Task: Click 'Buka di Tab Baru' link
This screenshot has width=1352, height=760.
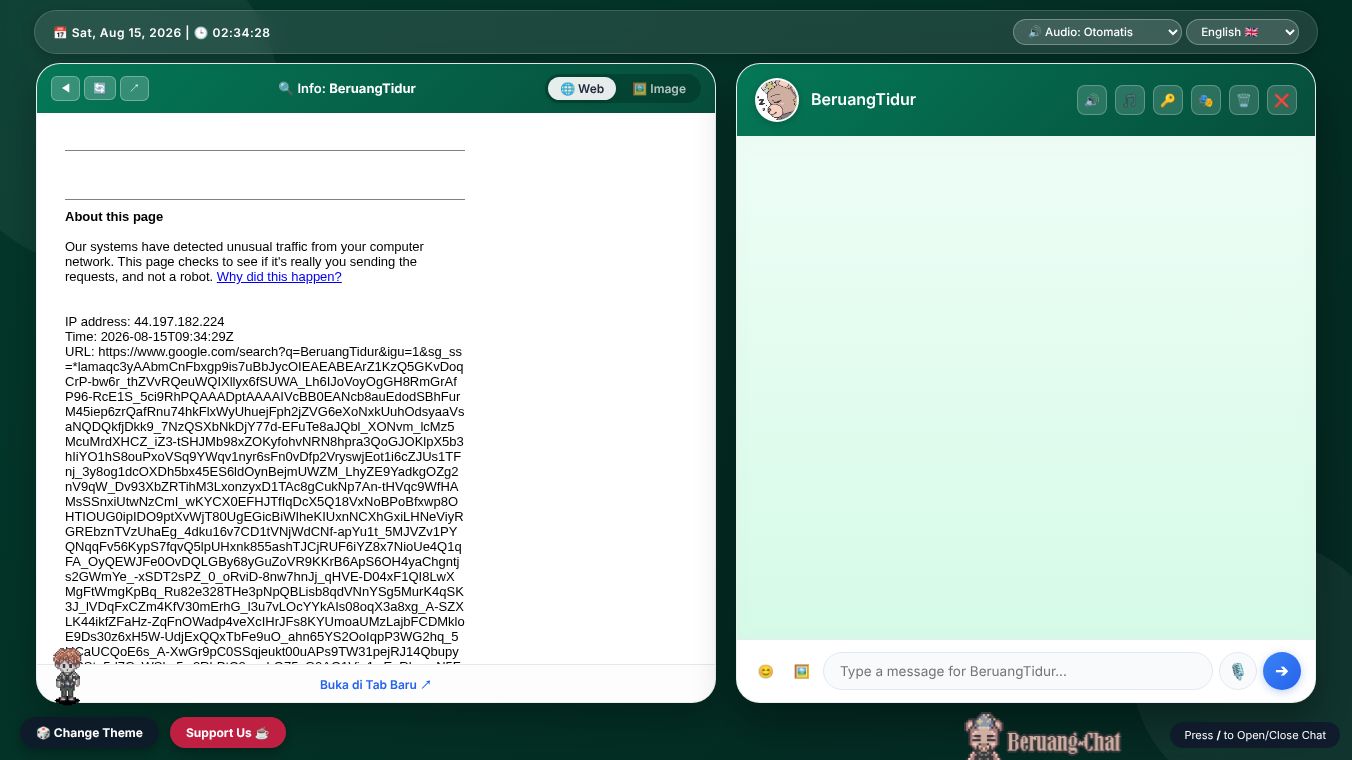Action: click(x=376, y=685)
